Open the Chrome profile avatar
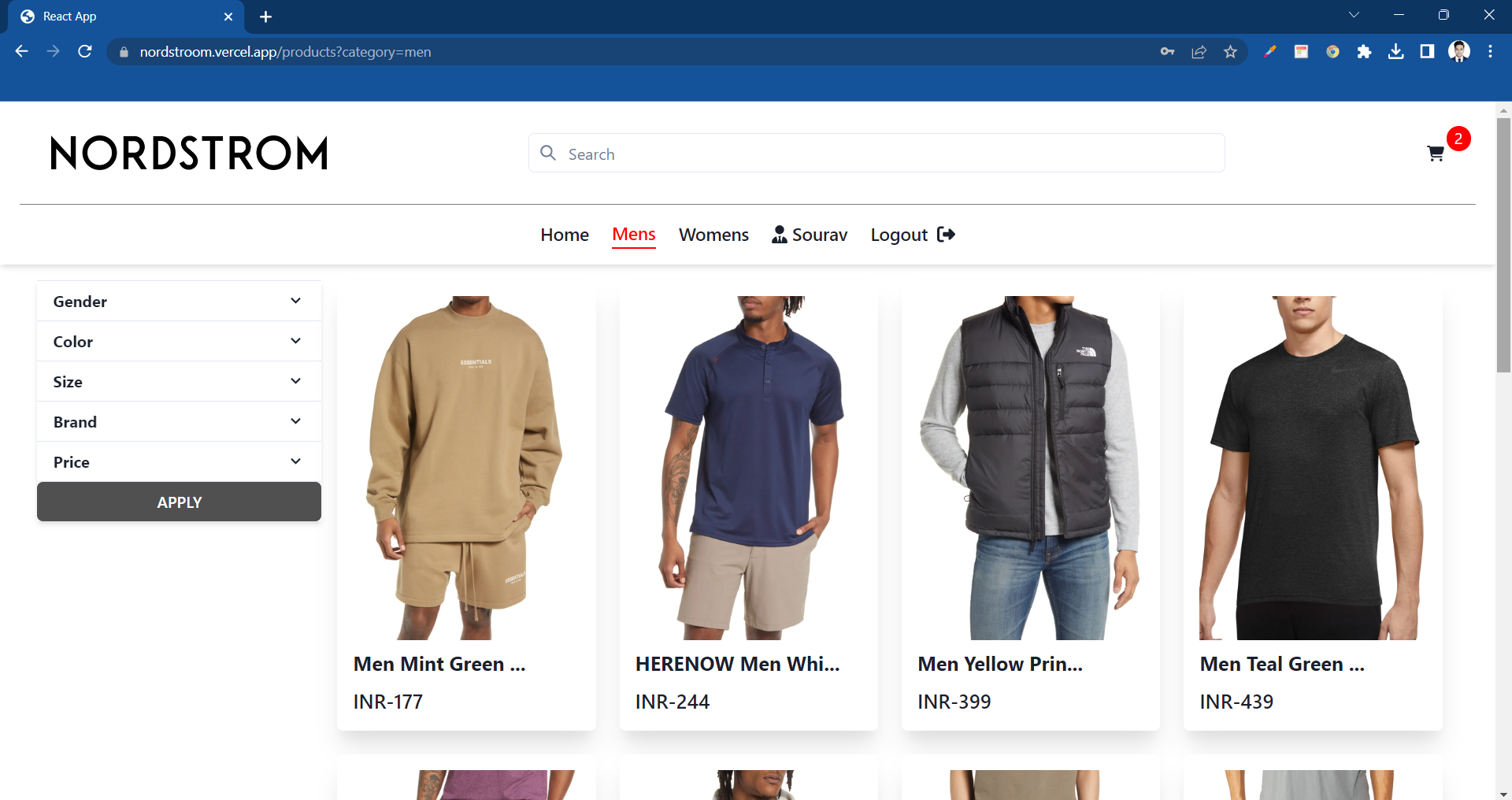Image resolution: width=1512 pixels, height=800 pixels. [1459, 52]
